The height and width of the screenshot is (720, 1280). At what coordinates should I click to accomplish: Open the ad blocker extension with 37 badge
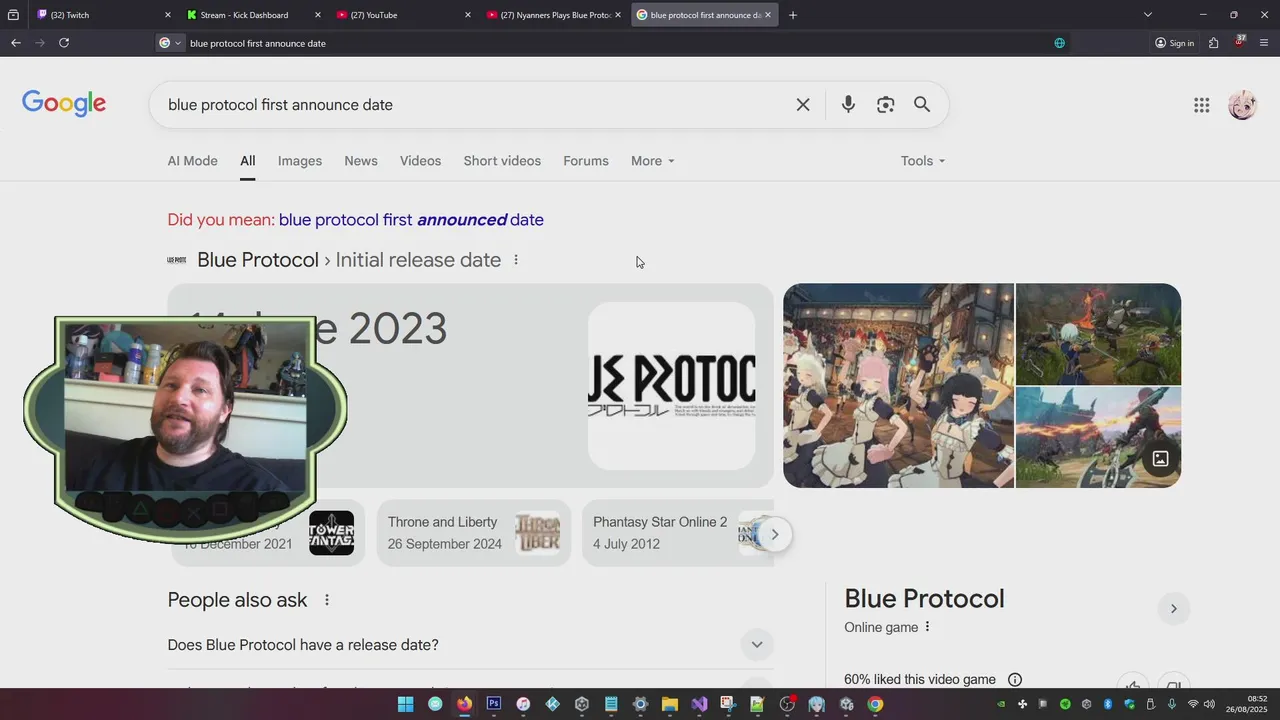tap(1240, 42)
